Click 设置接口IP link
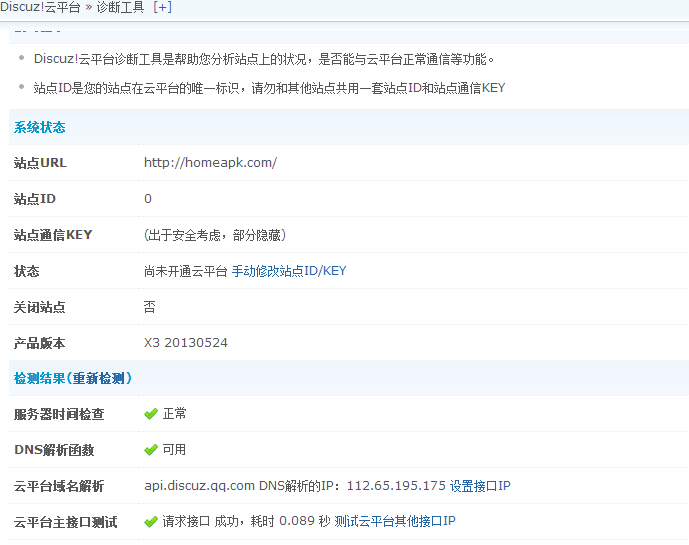 tap(480, 486)
